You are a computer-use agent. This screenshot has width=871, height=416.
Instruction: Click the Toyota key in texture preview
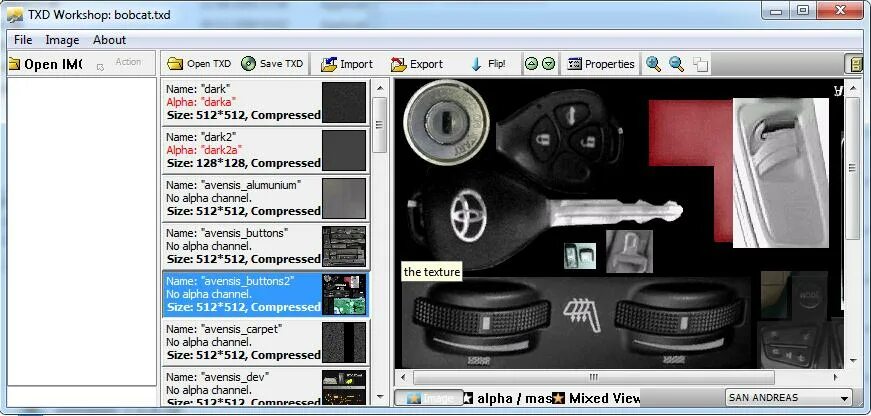(x=544, y=219)
